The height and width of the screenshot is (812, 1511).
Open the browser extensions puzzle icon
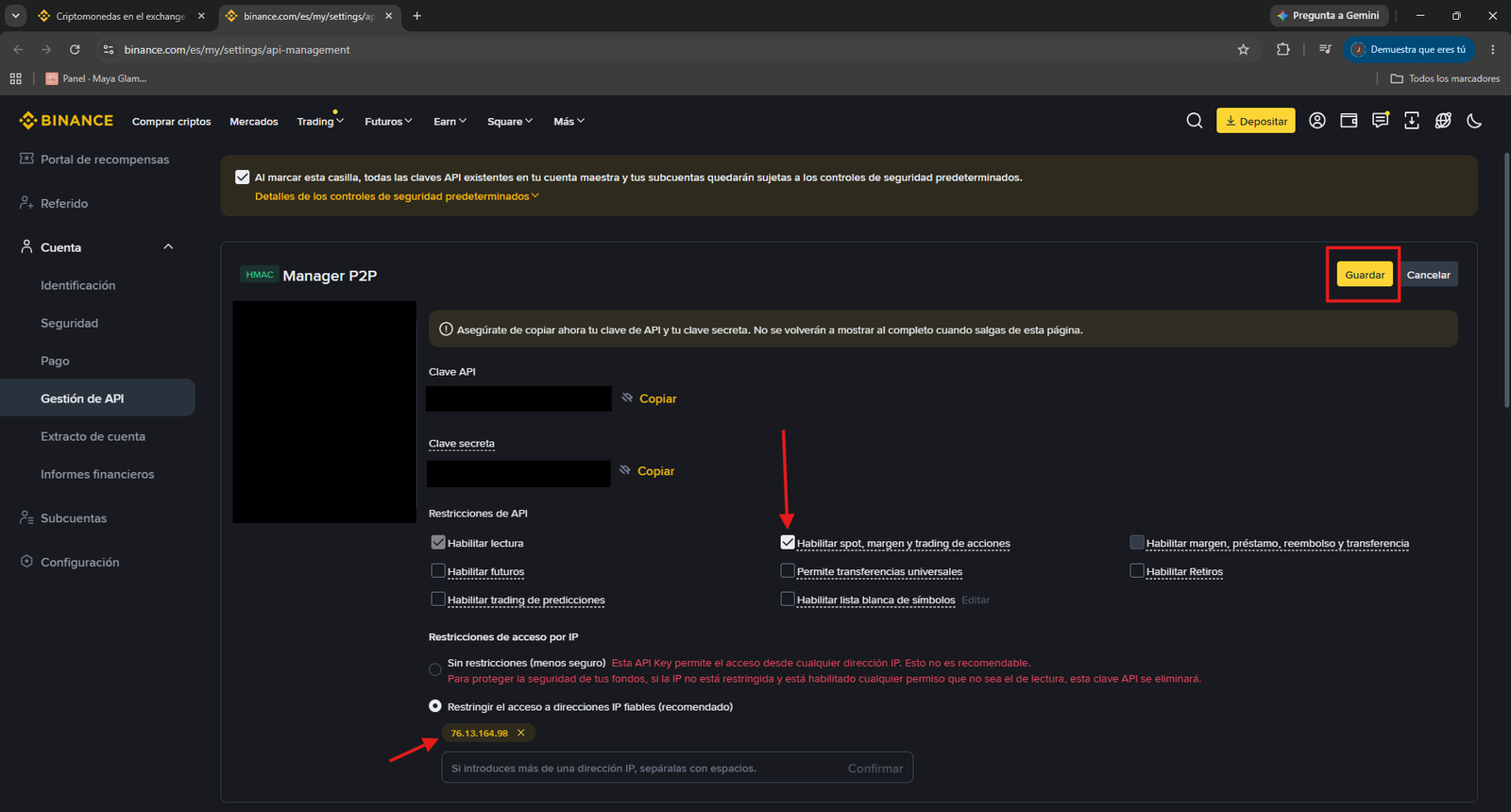coord(1282,49)
